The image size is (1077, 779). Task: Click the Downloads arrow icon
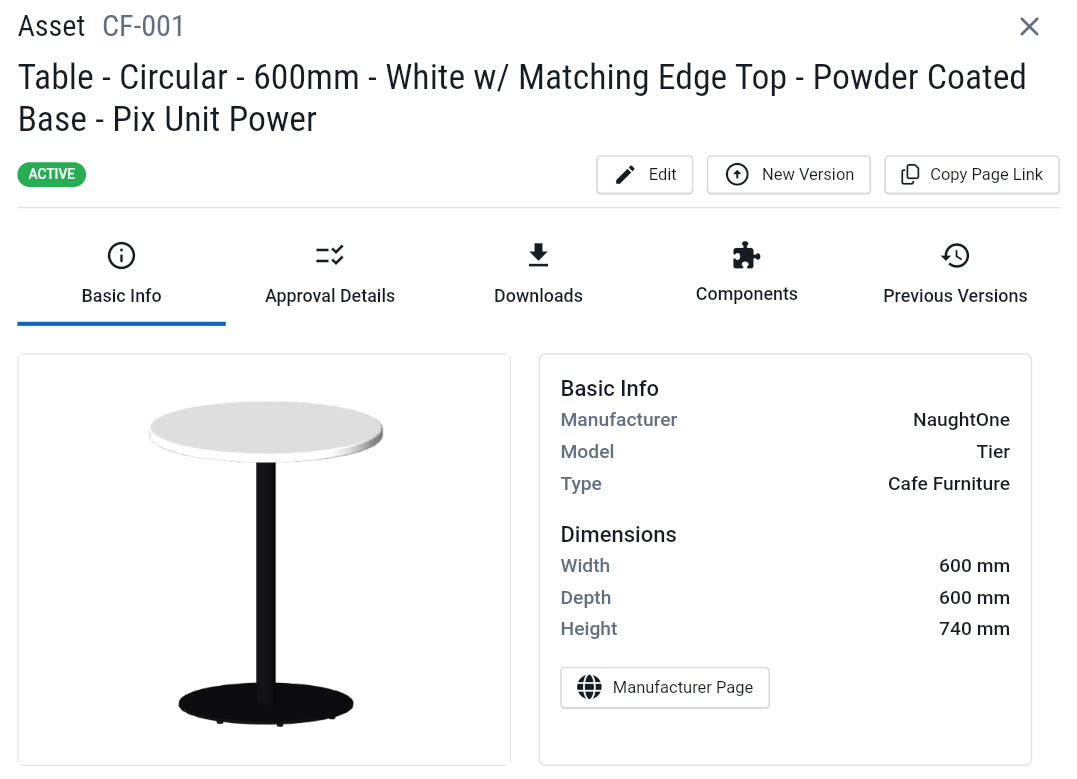(x=538, y=256)
